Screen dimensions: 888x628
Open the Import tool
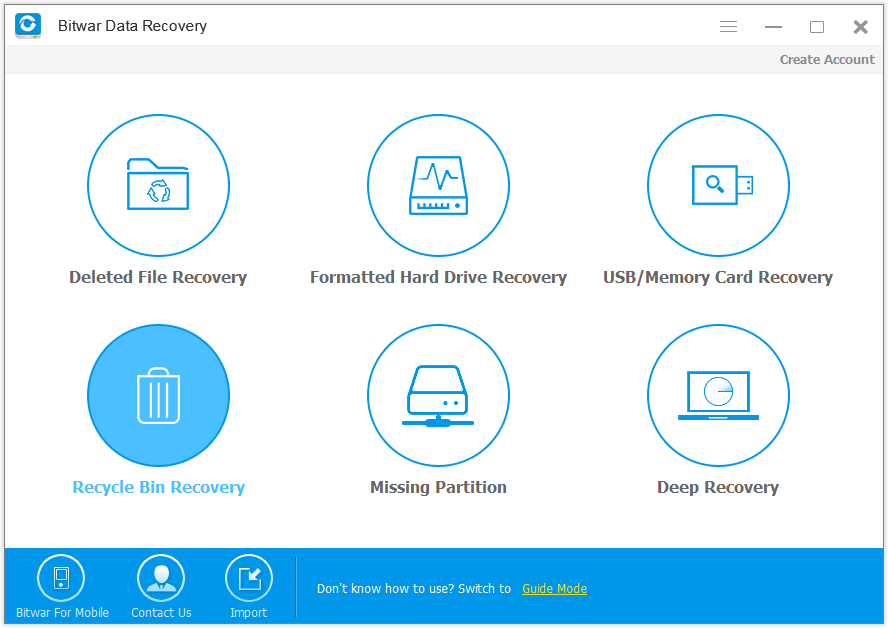pyautogui.click(x=248, y=578)
